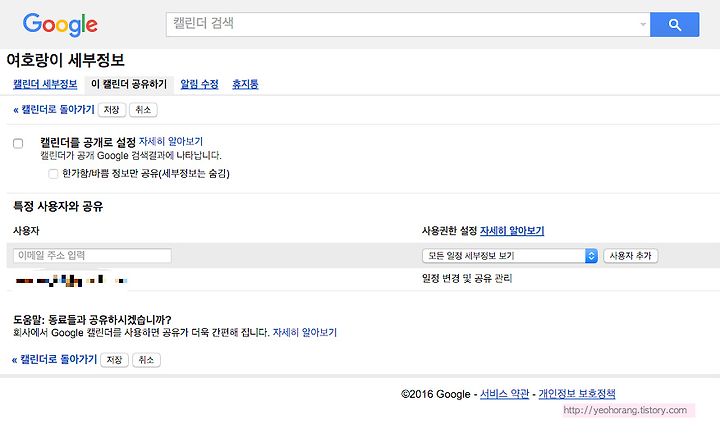Viewport: 720px width, 433px height.
Task: Open the 휴지통 tab
Action: [x=245, y=84]
